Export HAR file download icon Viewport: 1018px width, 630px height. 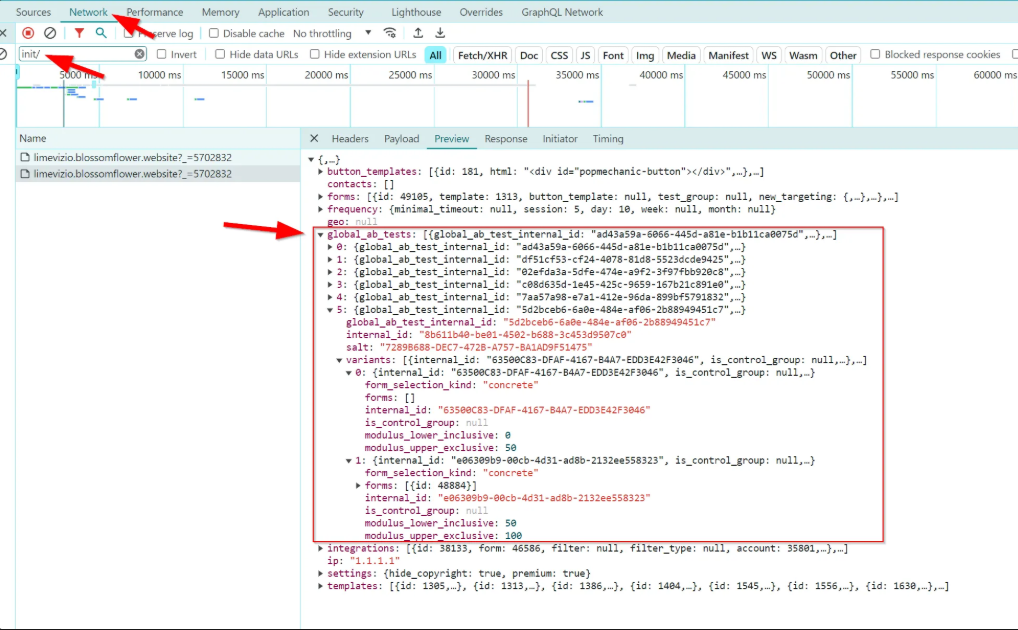pyautogui.click(x=440, y=33)
